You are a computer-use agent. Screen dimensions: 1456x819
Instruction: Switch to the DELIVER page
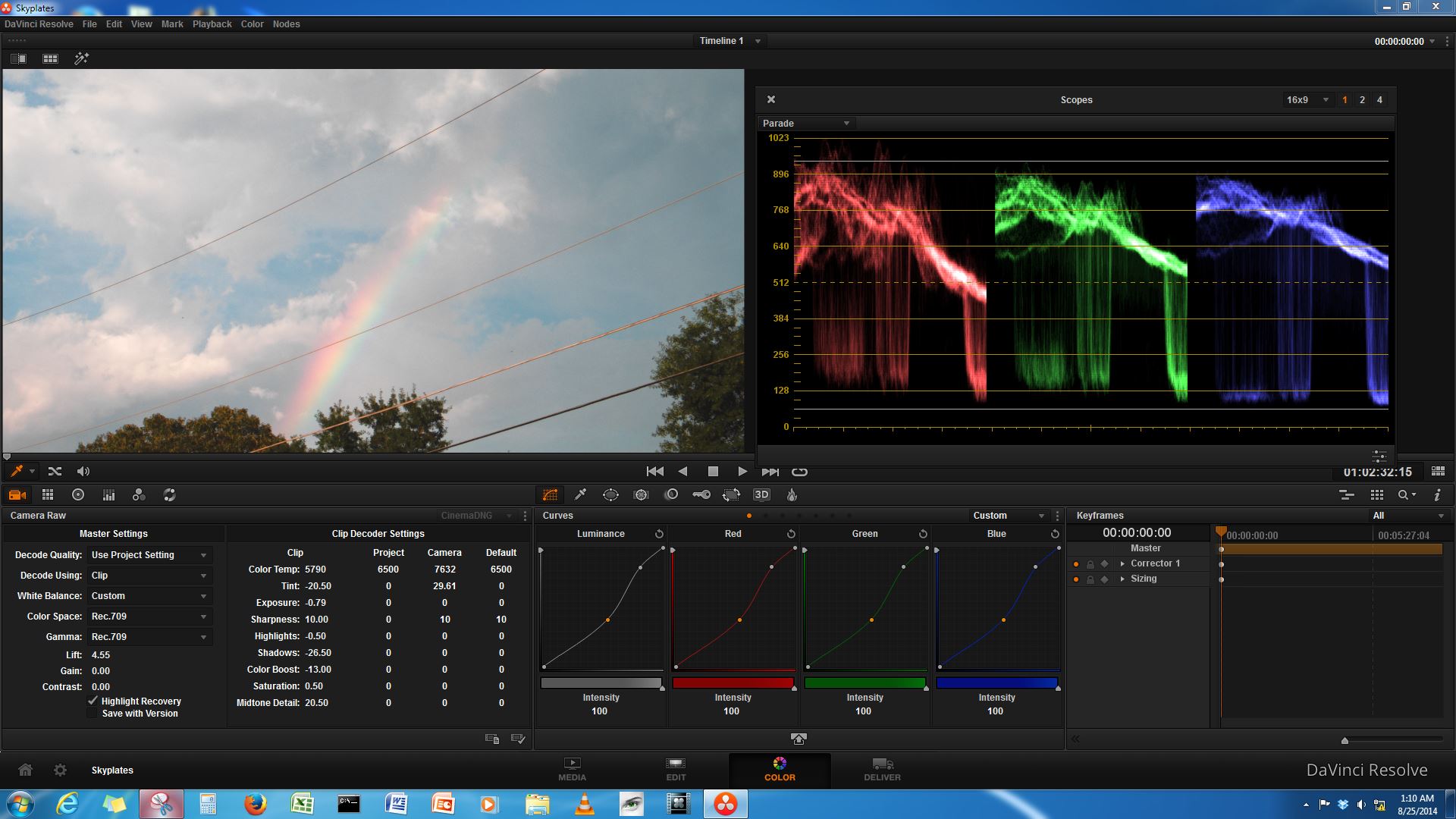882,770
